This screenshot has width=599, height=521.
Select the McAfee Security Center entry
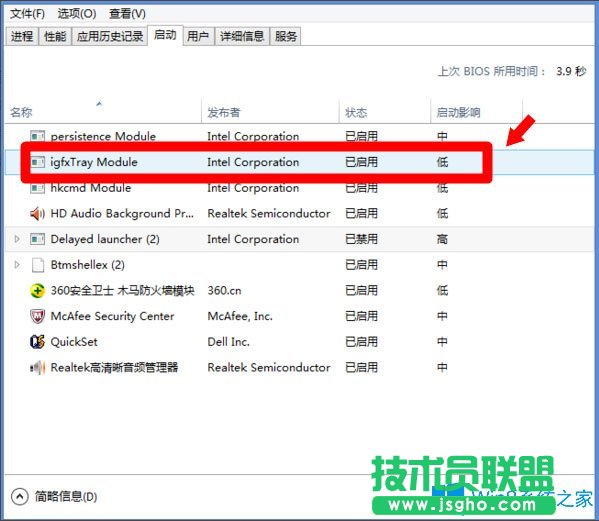click(x=112, y=316)
